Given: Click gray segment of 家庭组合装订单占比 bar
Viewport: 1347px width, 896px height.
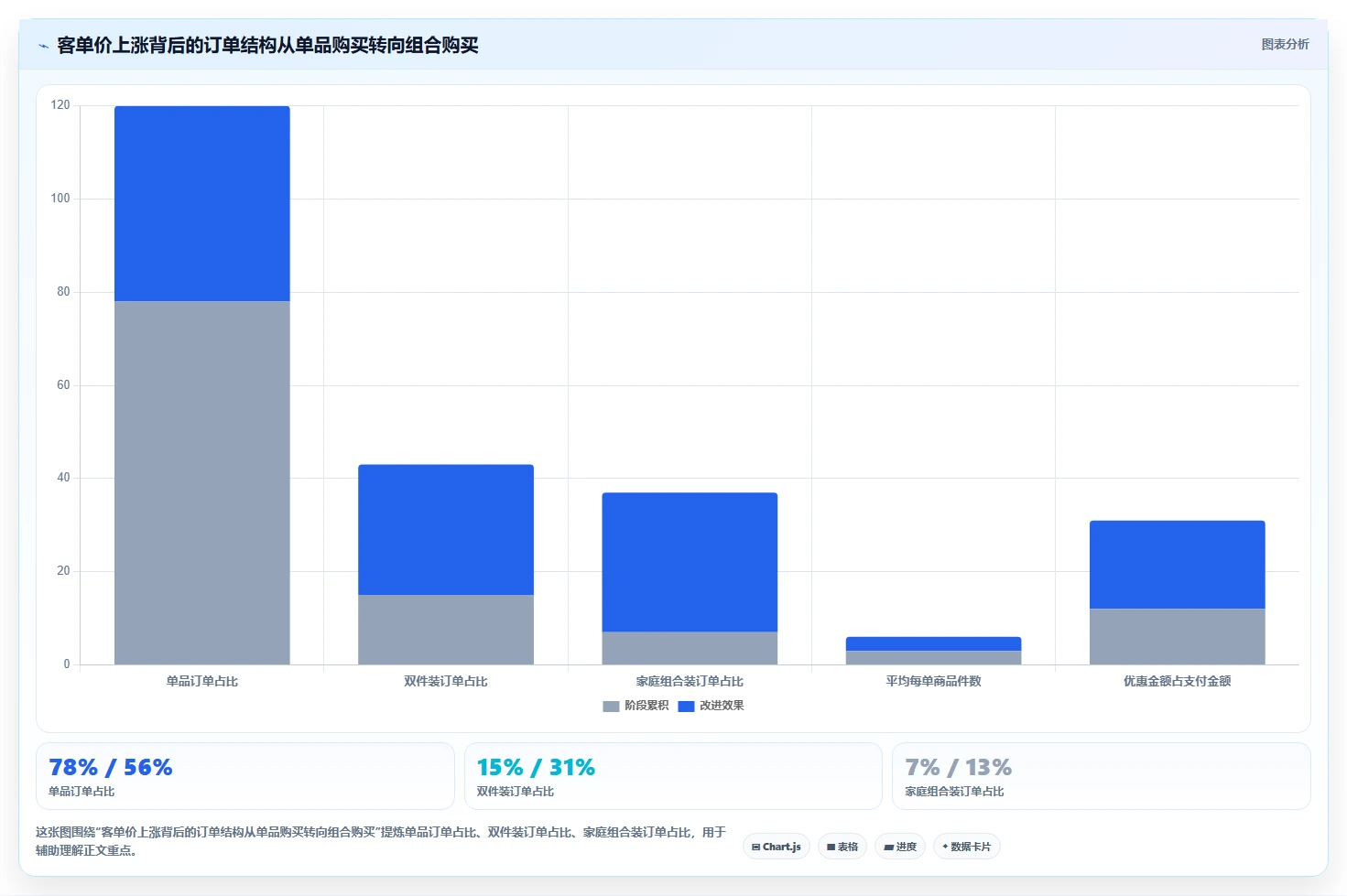Looking at the screenshot, I should tap(690, 648).
